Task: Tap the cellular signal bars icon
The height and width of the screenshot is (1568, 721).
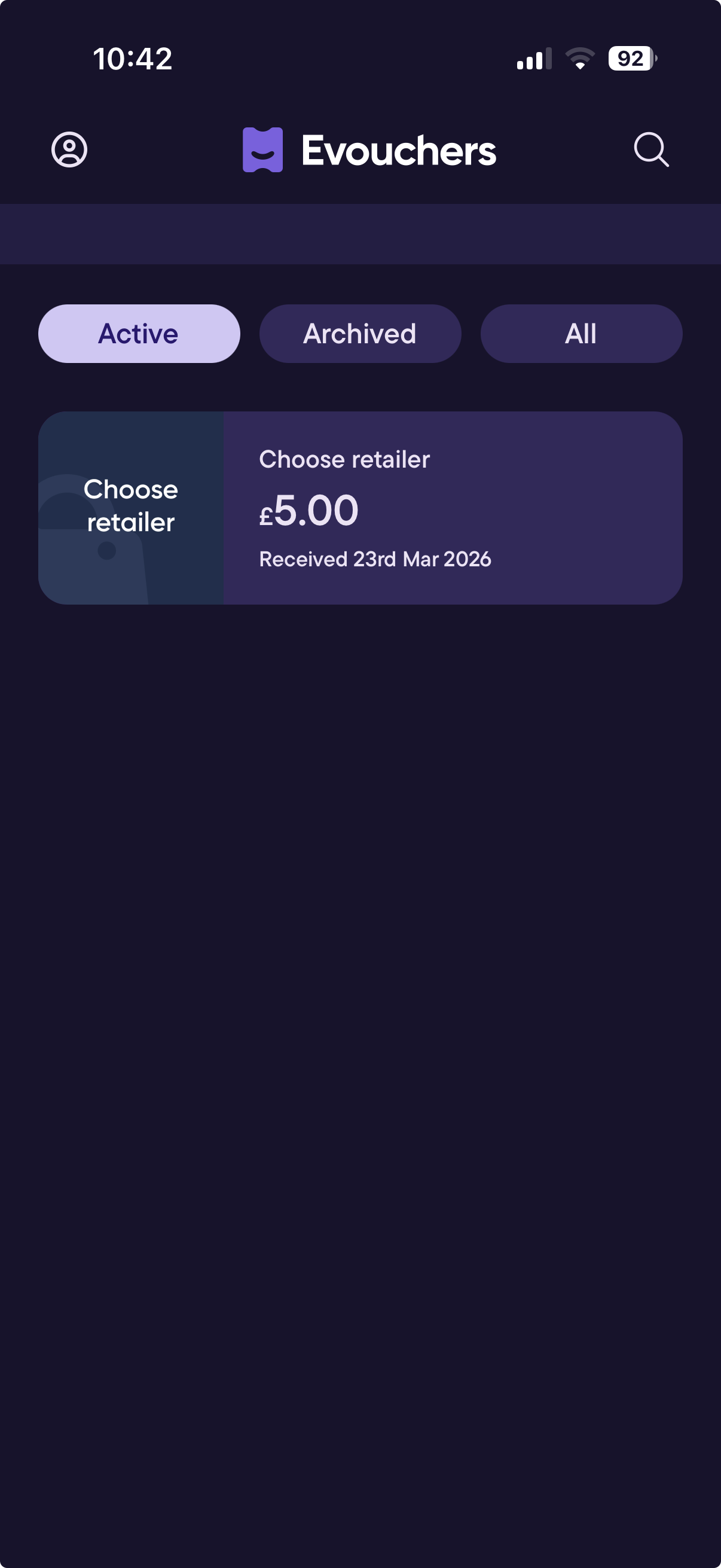Action: click(x=534, y=59)
